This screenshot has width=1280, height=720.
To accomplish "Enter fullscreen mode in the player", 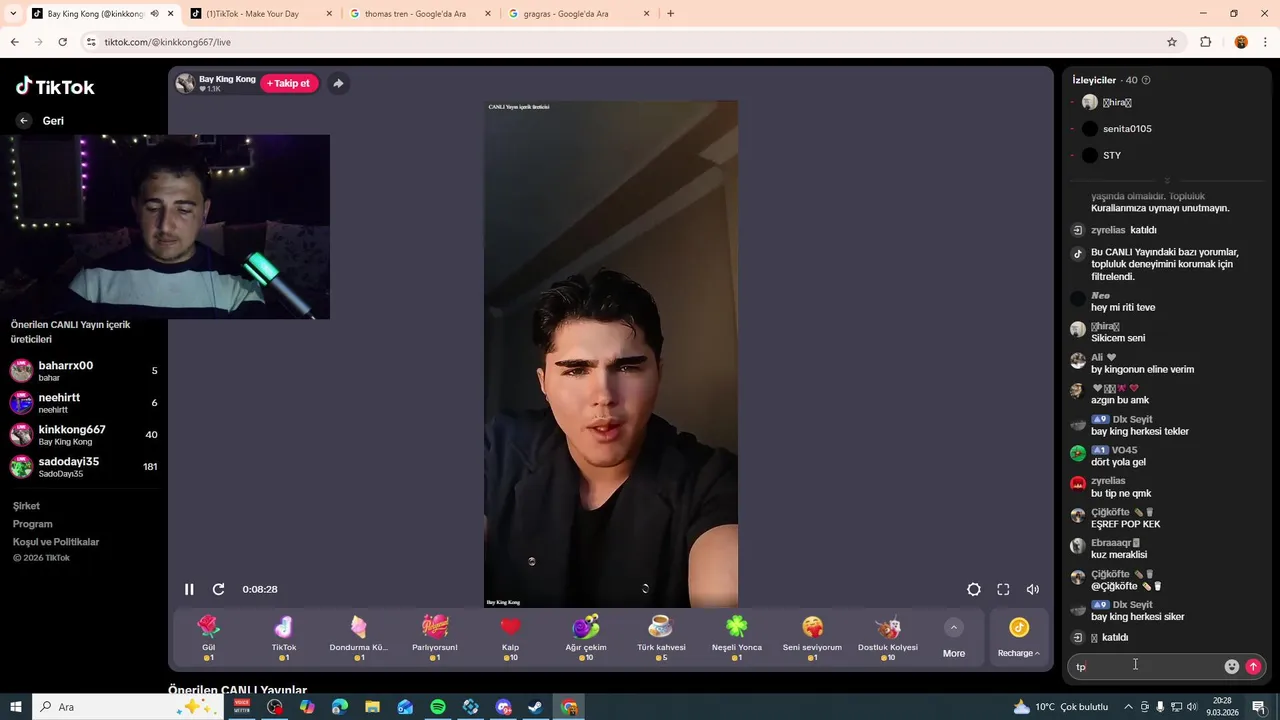I will (x=1003, y=589).
